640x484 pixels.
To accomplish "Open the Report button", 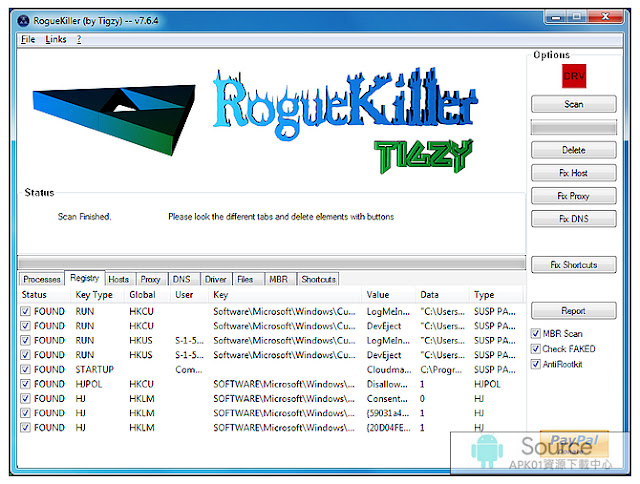I will 573,311.
